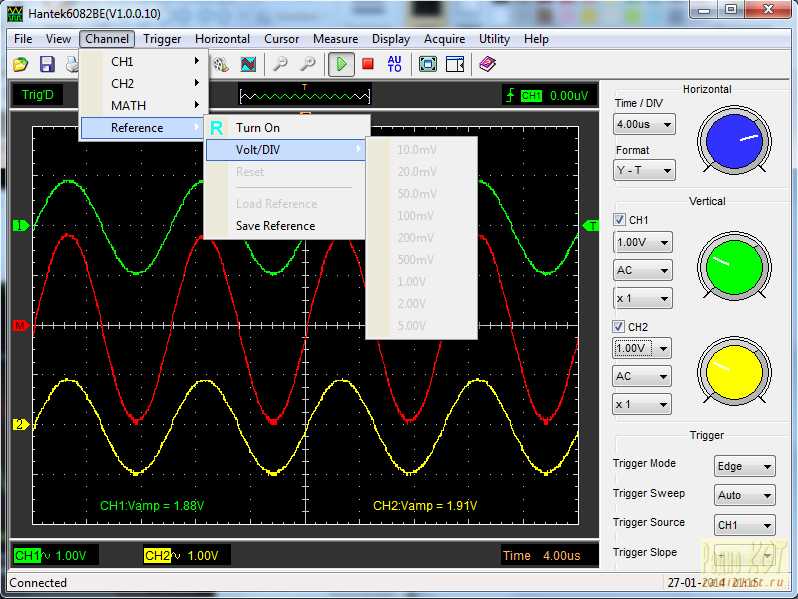Screen dimensions: 798x599
Task: Open the Trigger Source CH1 dropdown
Action: pos(745,525)
